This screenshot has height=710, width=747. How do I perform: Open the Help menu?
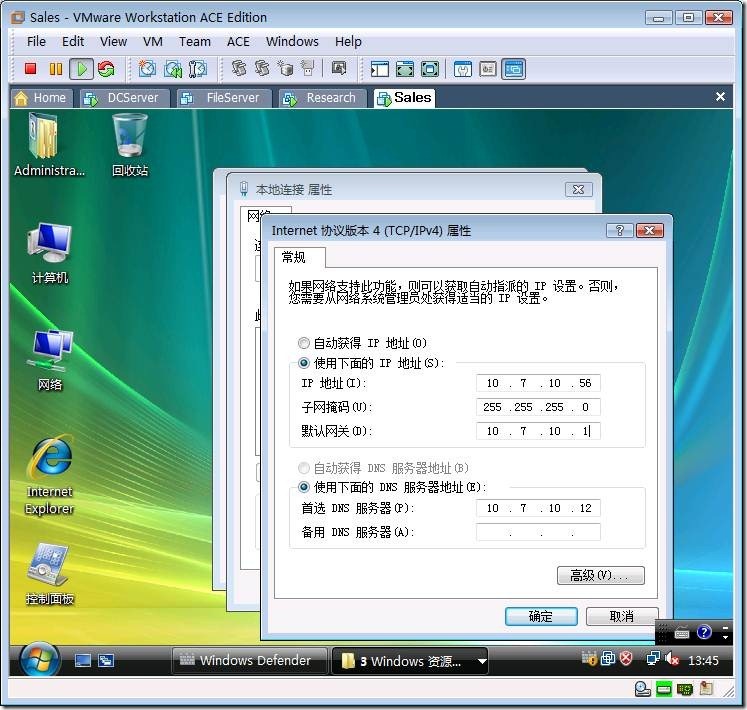pos(348,41)
